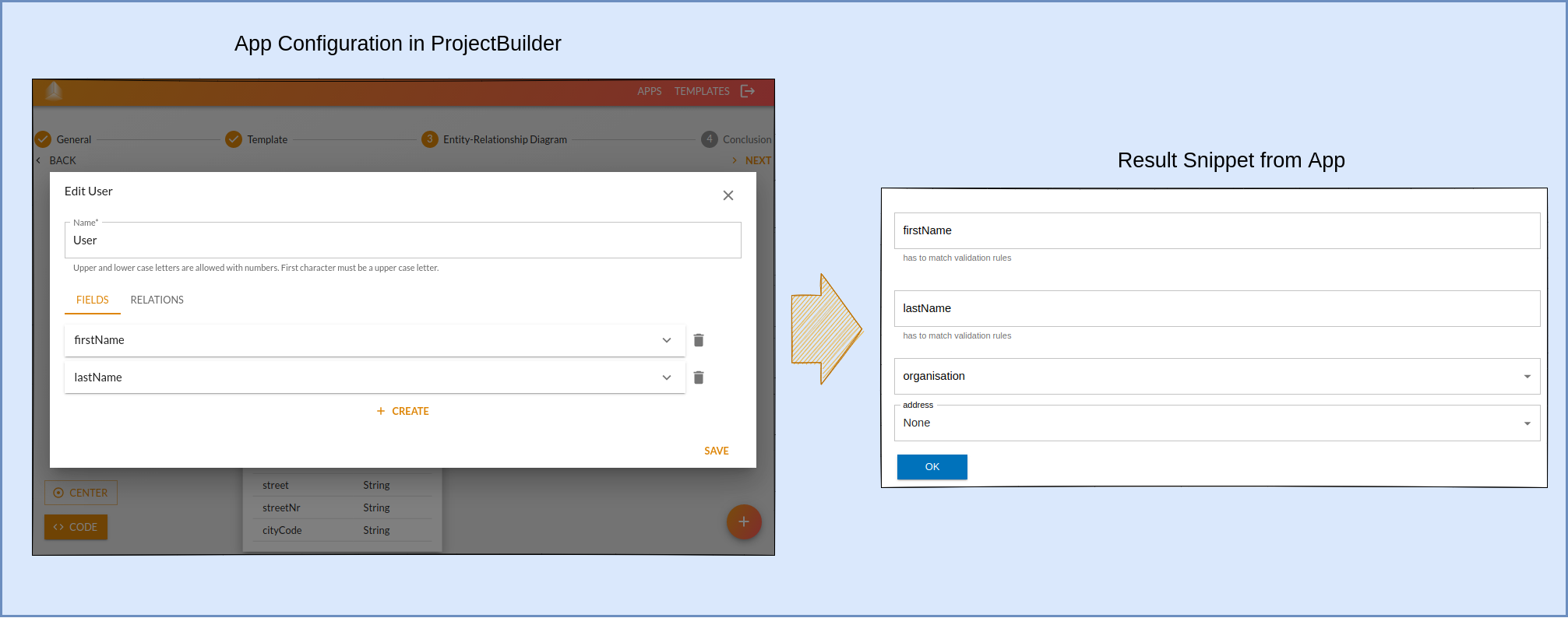The height and width of the screenshot is (618, 1568).
Task: Click the blue OK button
Action: coord(932,467)
